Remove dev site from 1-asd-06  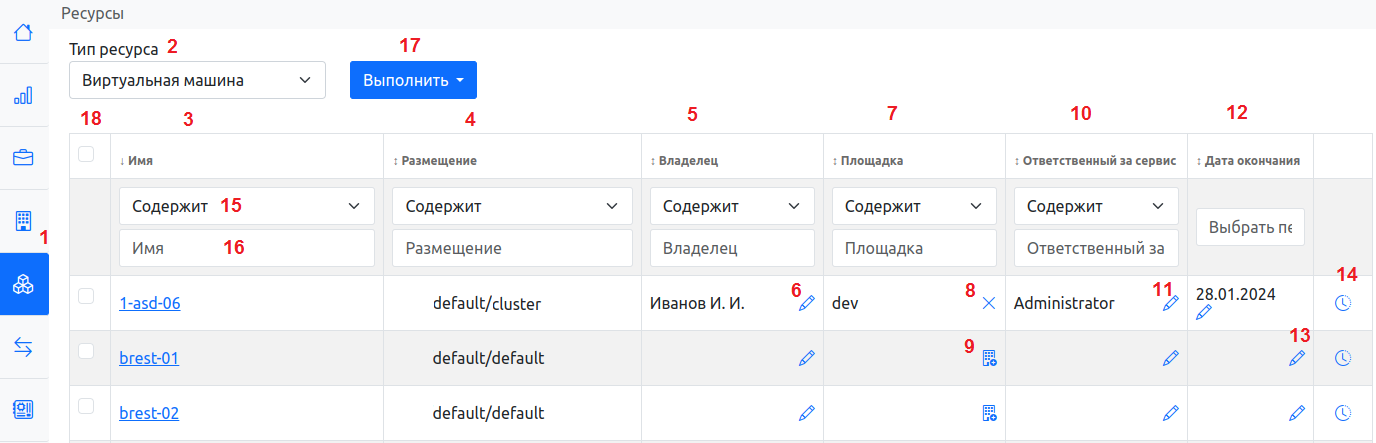pos(988,304)
